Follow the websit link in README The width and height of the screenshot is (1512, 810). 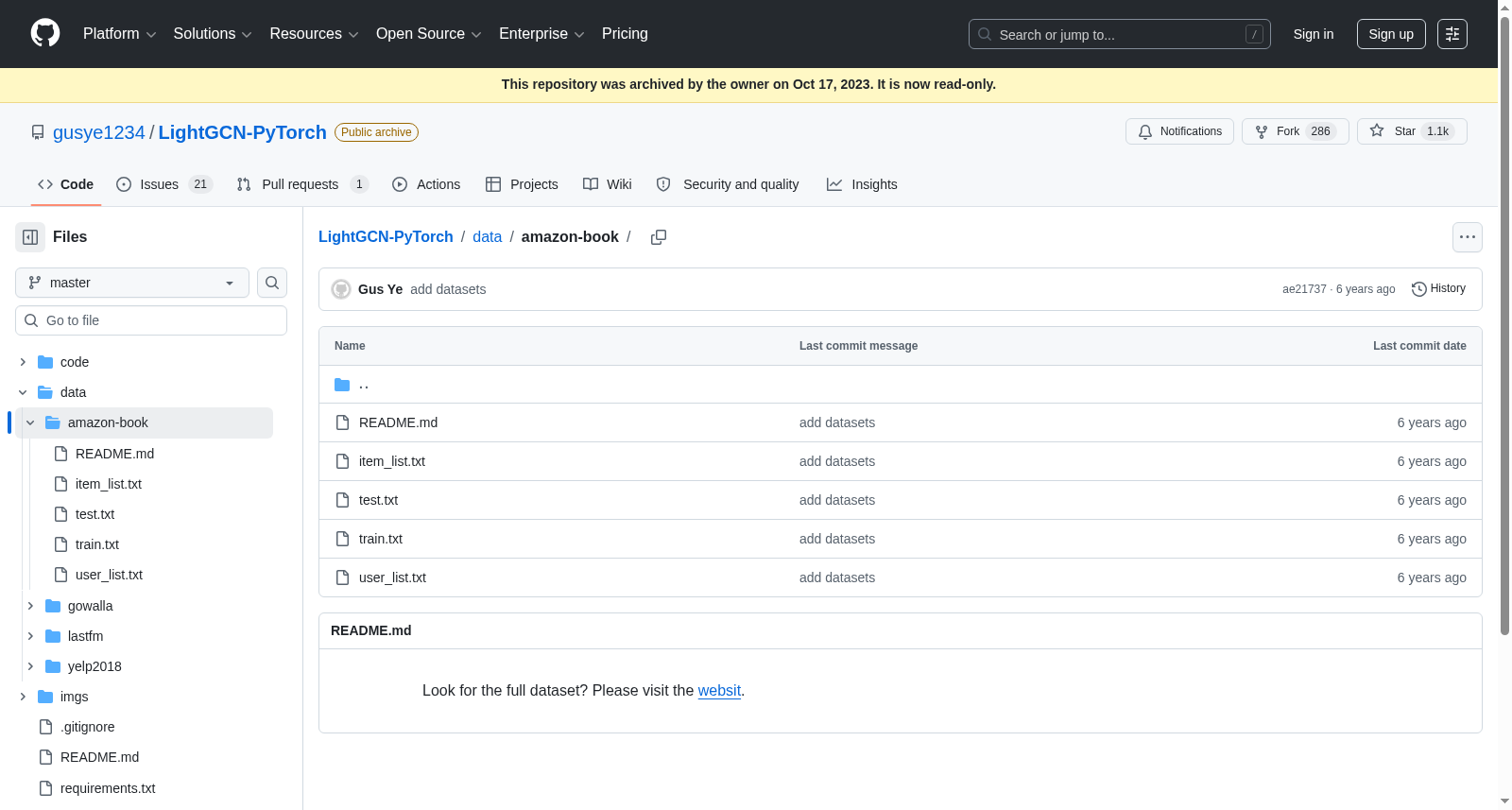tap(719, 691)
